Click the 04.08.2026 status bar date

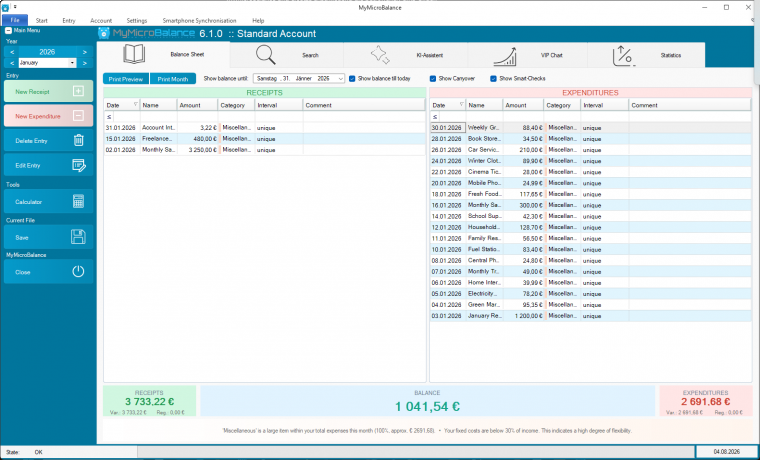click(727, 452)
